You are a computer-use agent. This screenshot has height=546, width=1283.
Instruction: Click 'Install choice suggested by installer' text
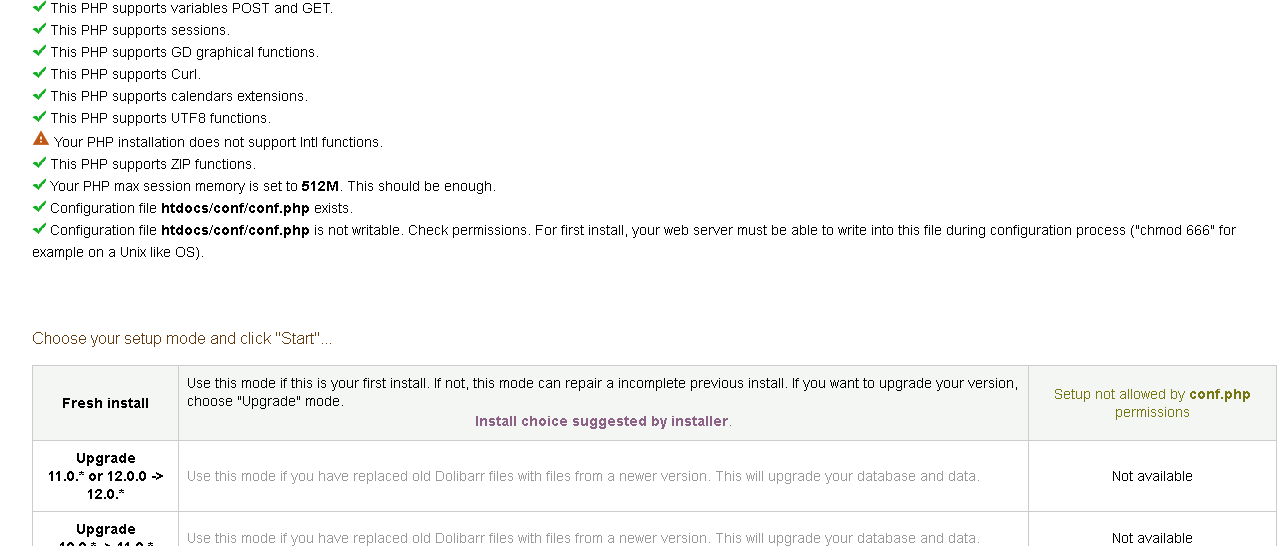pos(602,421)
